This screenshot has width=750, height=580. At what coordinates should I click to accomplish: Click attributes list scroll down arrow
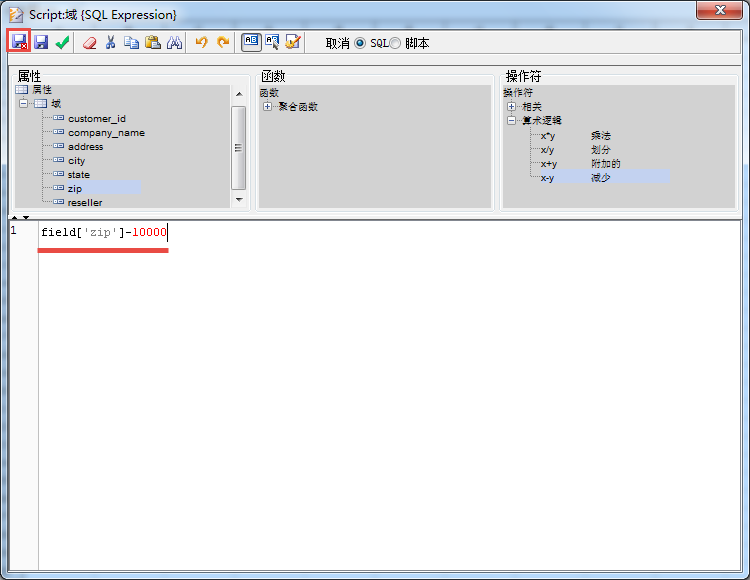pos(239,199)
